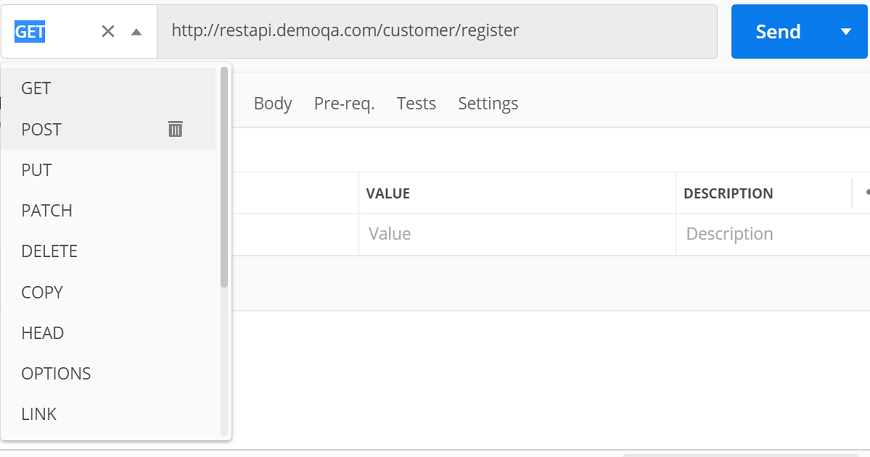
Task: Go to the Settings tab
Action: 488,104
